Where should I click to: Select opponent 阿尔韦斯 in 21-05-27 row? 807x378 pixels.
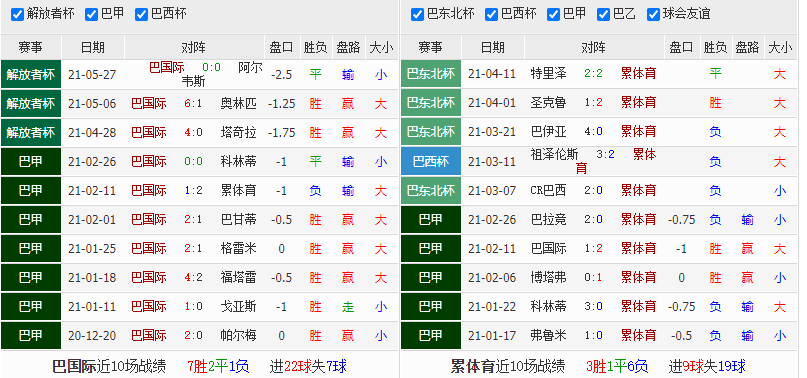tap(222, 75)
